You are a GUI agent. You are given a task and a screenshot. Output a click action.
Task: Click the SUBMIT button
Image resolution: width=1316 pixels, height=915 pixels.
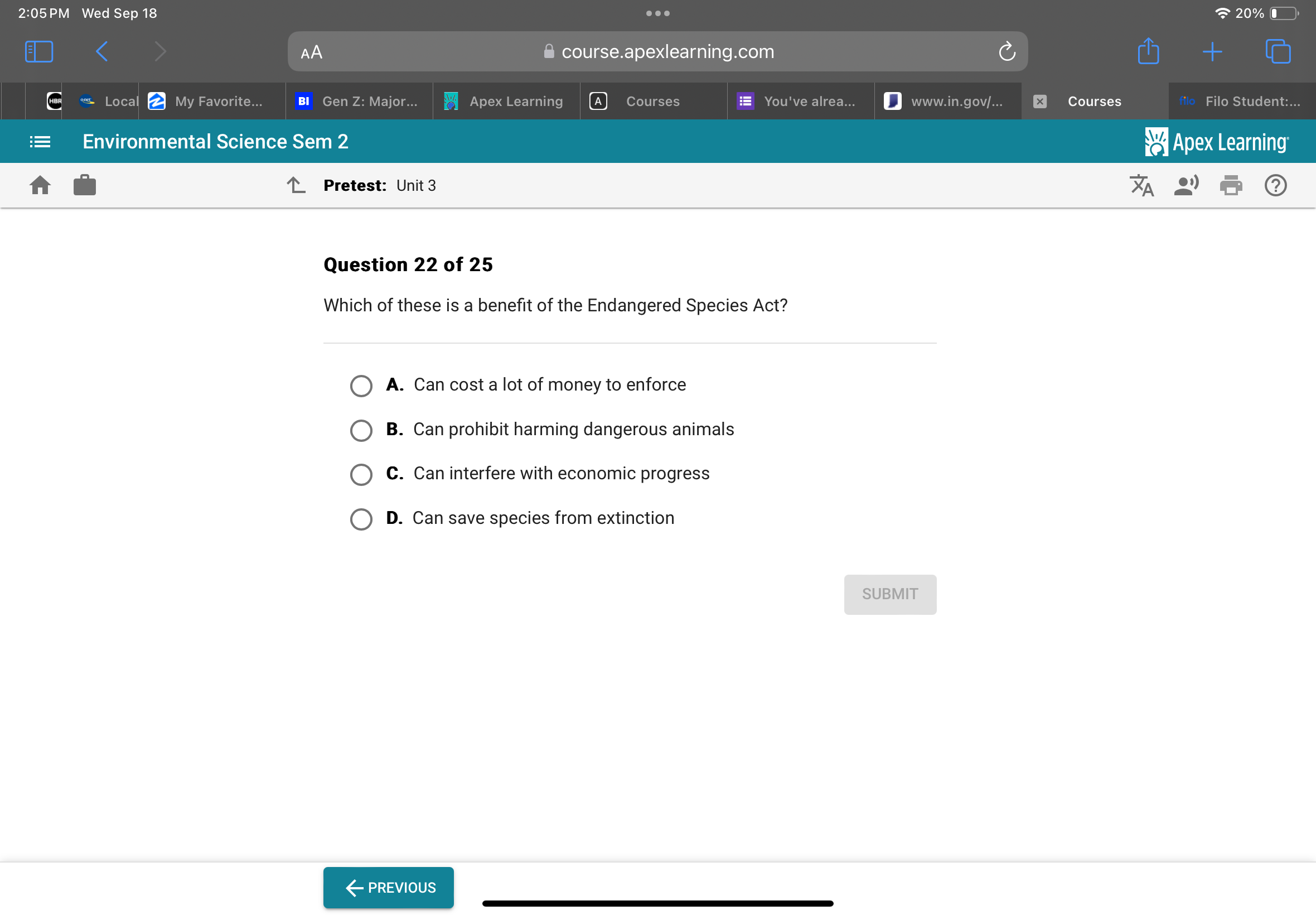tap(889, 594)
